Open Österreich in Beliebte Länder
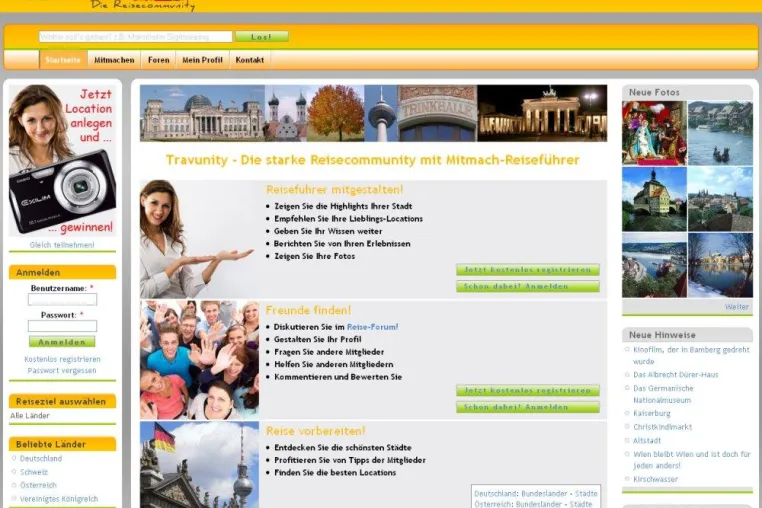The width and height of the screenshot is (762, 508). pos(38,485)
